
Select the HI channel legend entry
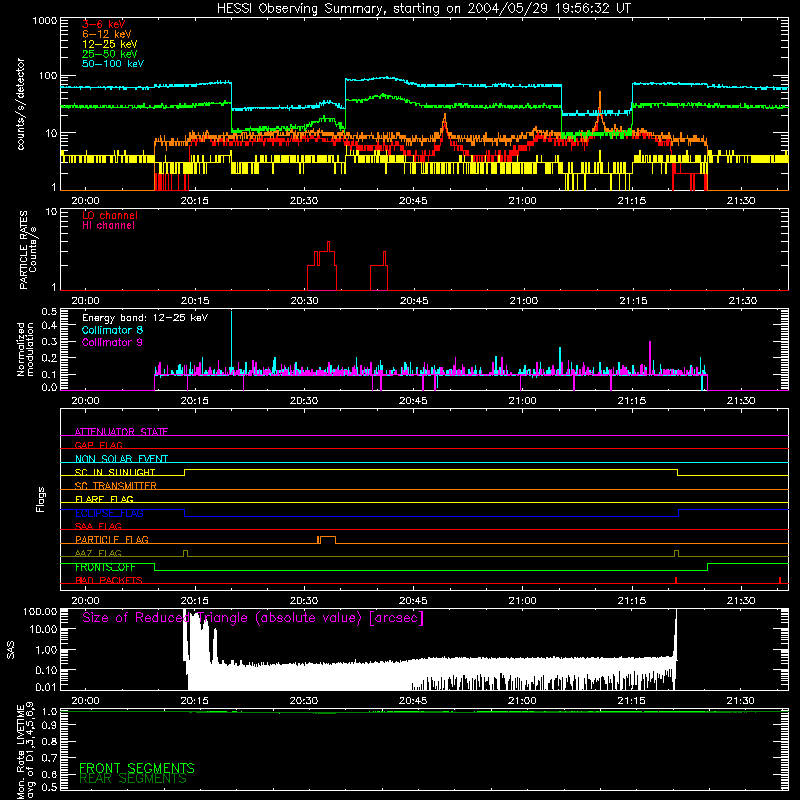pyautogui.click(x=108, y=226)
